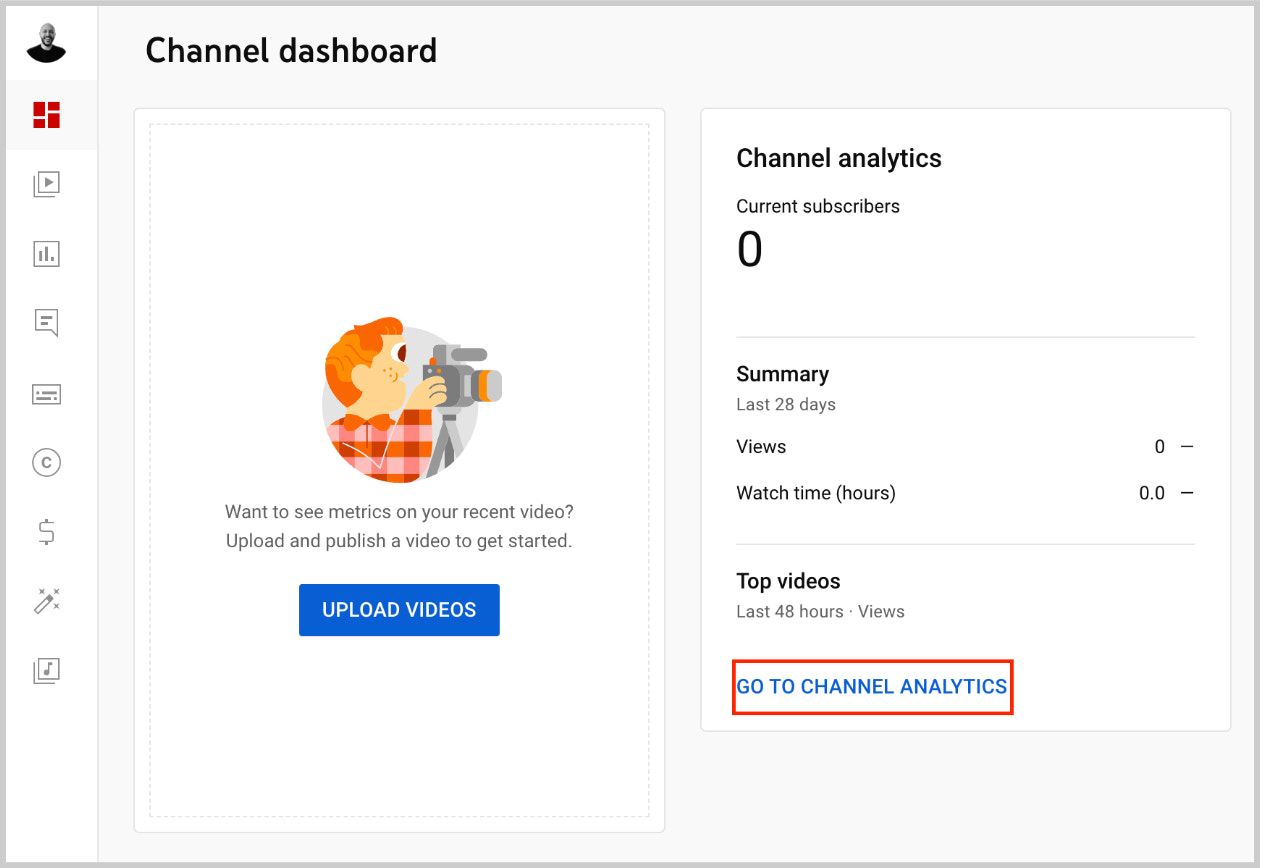Open the Comments sidebar icon
This screenshot has width=1266, height=868.
click(47, 323)
